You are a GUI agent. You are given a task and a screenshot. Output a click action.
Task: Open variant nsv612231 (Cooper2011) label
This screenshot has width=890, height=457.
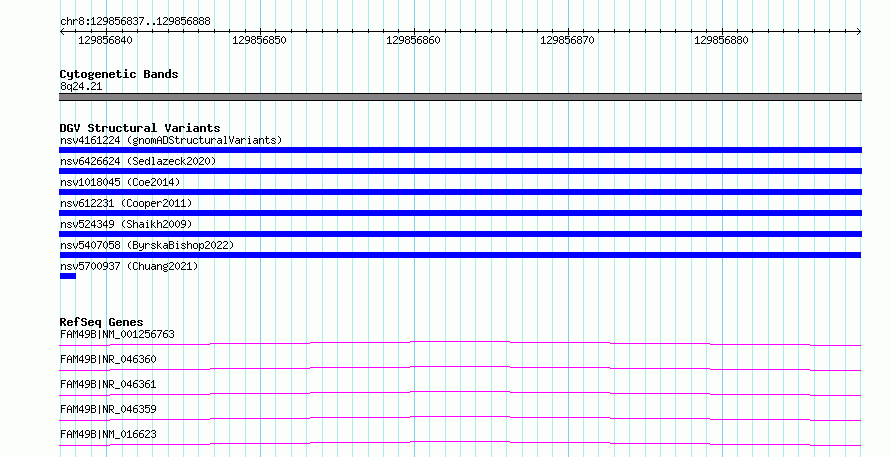(126, 203)
